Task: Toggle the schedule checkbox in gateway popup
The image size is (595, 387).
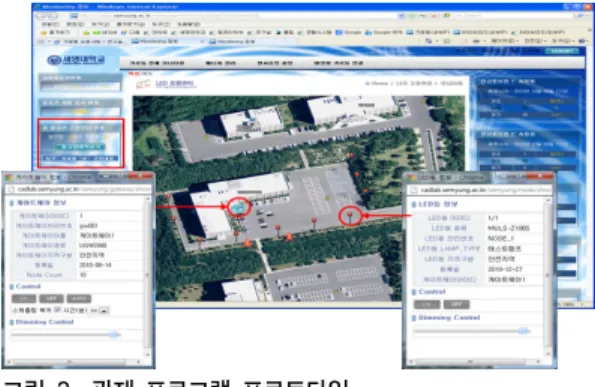Action: 57,310
